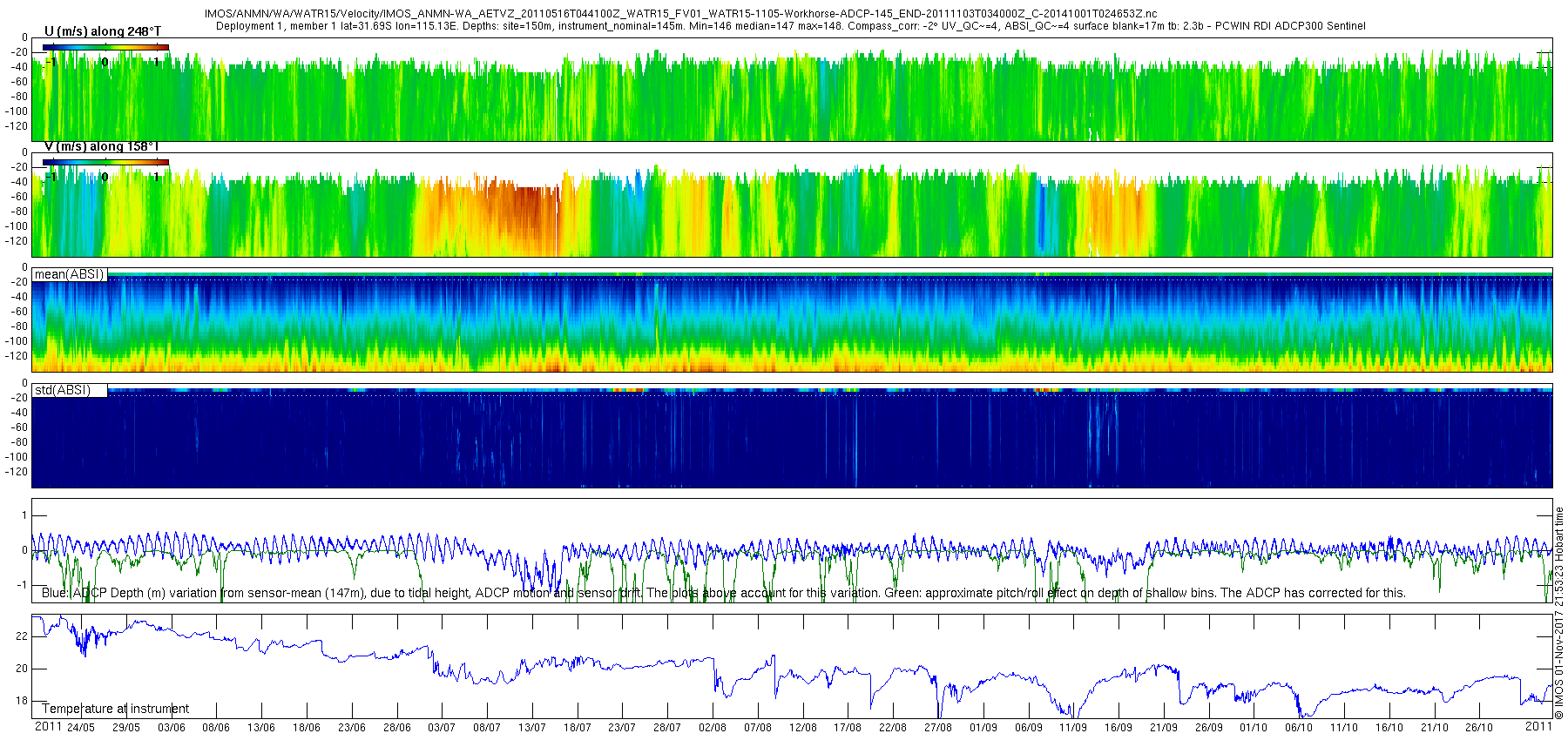This screenshot has height=740, width=1568.
Task: Click the 13/06 date tick
Action: (x=261, y=728)
